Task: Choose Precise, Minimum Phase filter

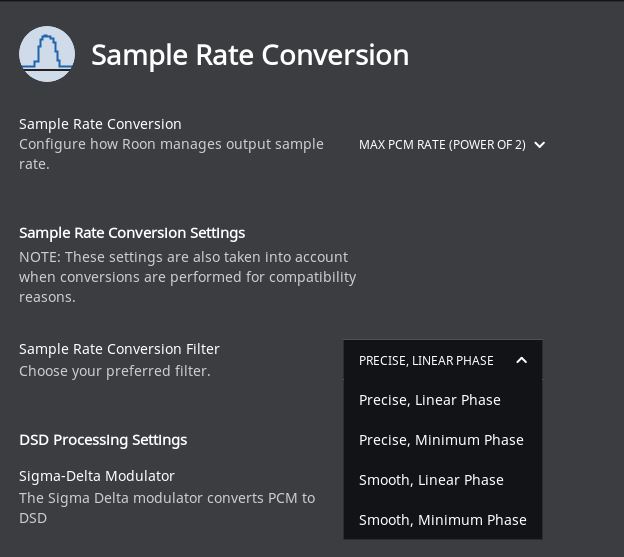Action: 443,440
